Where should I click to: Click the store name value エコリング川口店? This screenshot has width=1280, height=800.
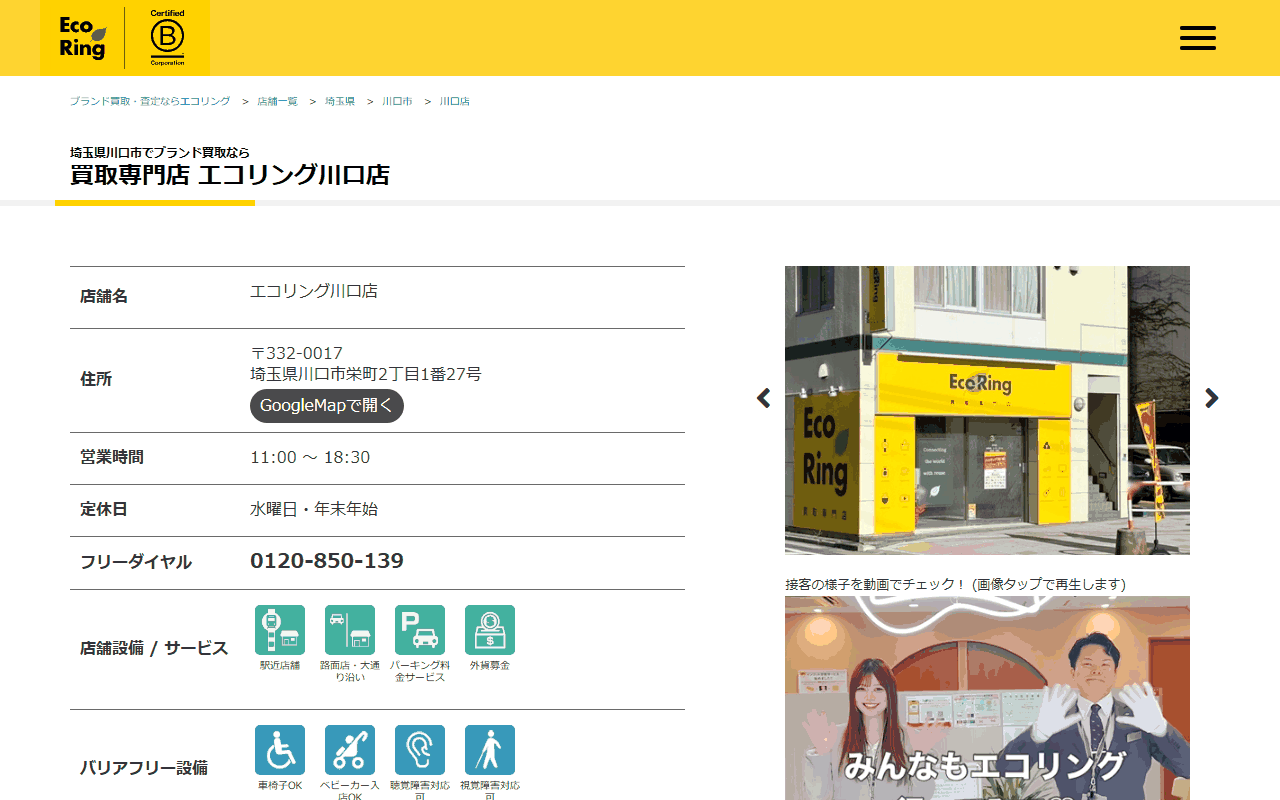(x=314, y=291)
